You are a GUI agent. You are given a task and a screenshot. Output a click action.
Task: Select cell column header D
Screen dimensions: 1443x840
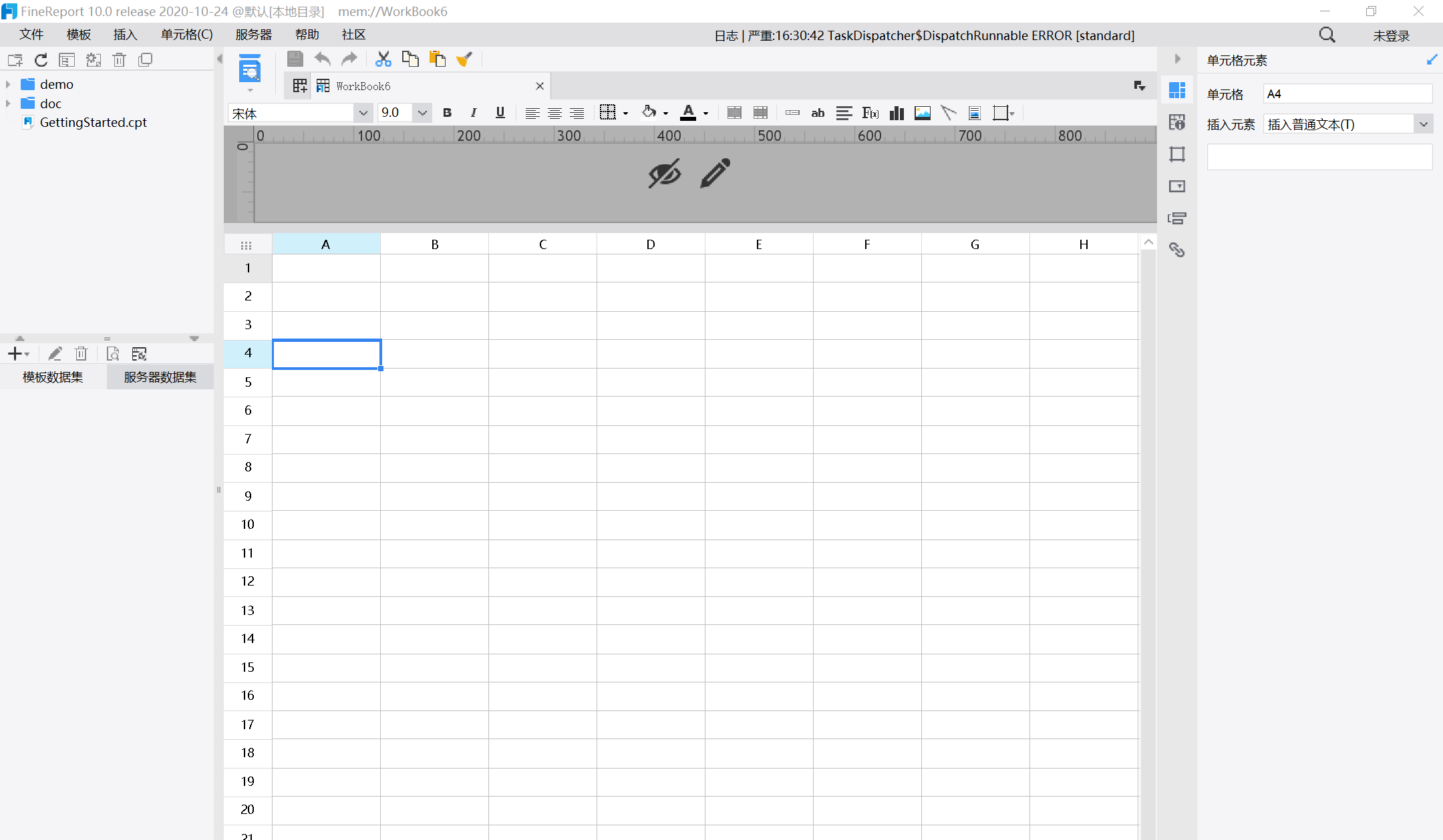pos(651,244)
